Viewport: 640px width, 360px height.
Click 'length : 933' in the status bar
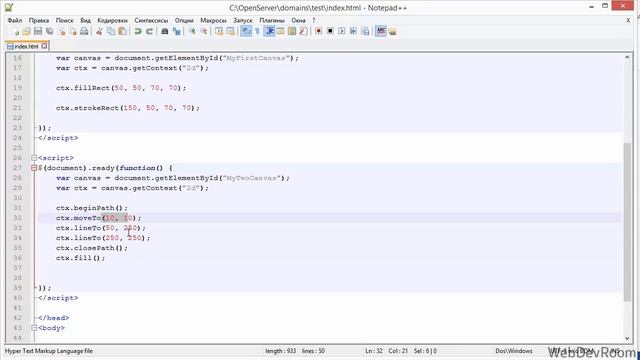coord(280,351)
